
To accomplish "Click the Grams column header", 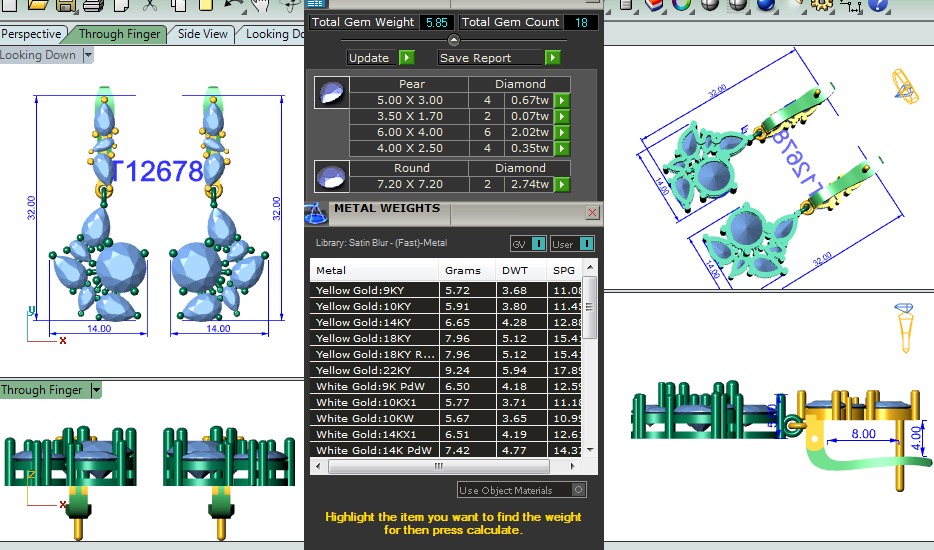I will pyautogui.click(x=467, y=271).
